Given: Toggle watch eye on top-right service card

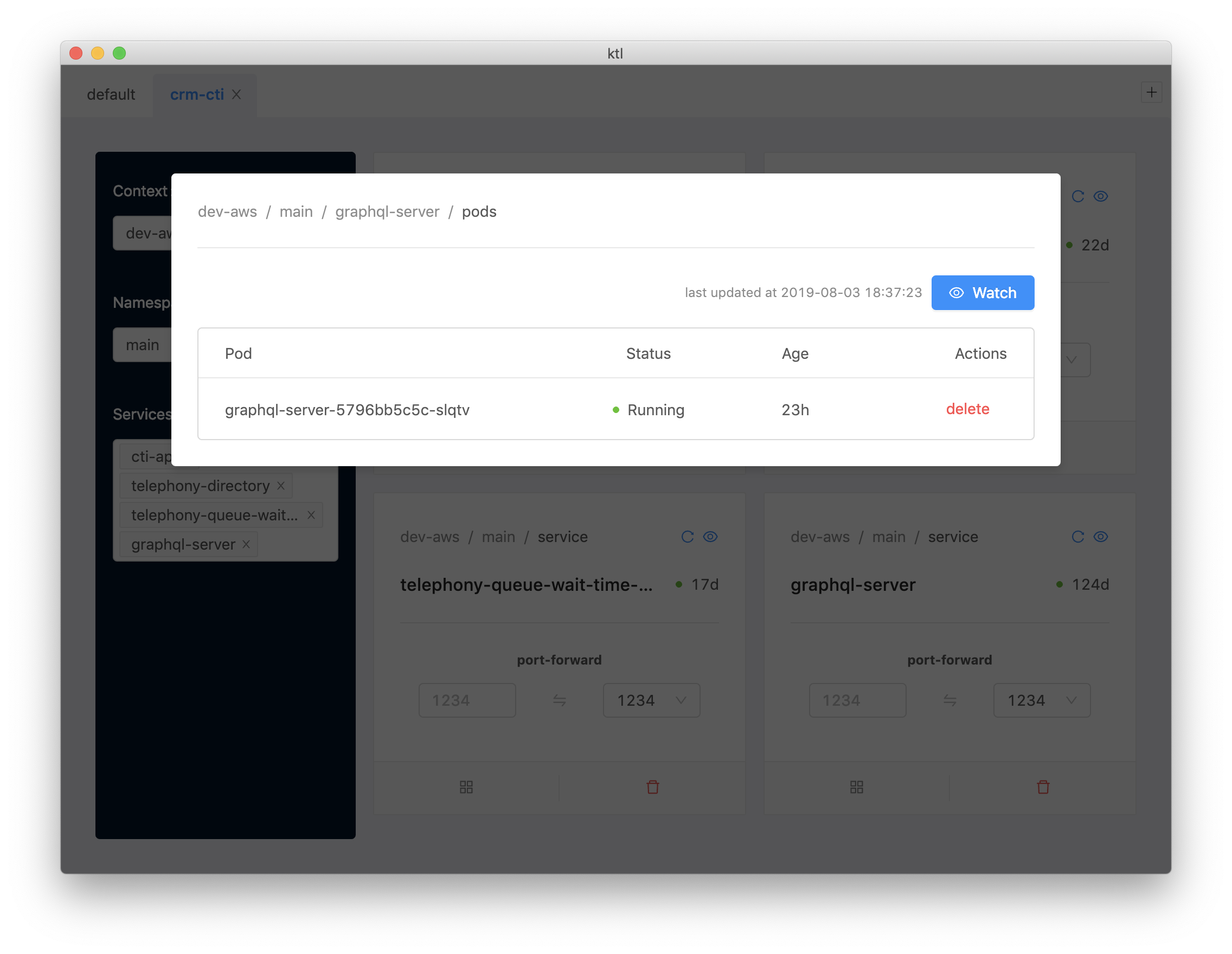Looking at the screenshot, I should tap(1101, 196).
